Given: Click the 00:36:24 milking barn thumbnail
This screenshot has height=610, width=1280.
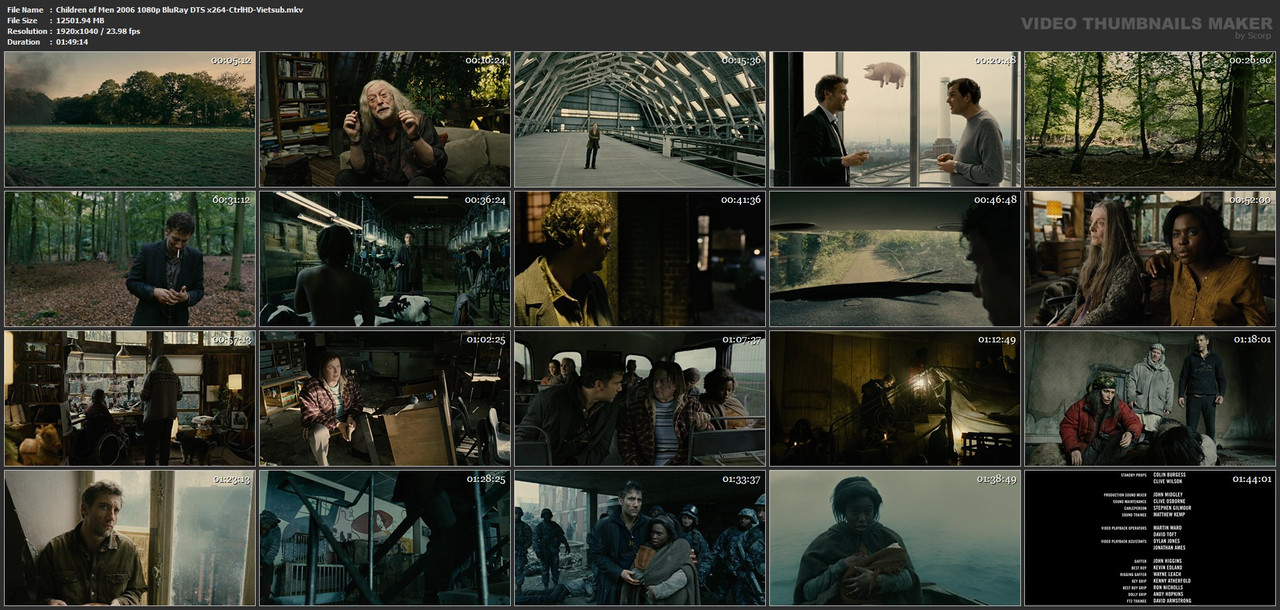Looking at the screenshot, I should (x=385, y=259).
